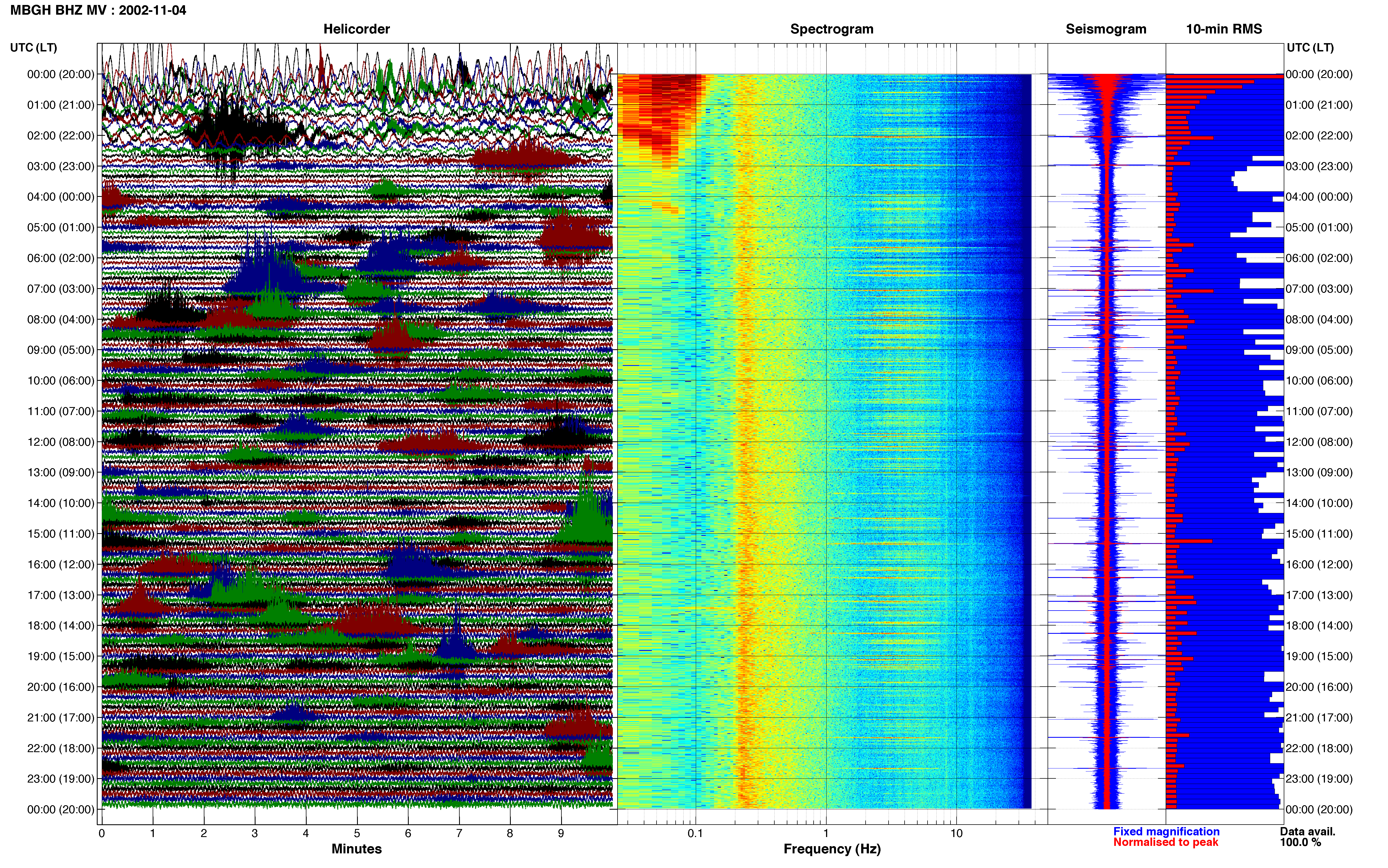Click the '10' tick on the Frequency axis
This screenshot has height=868, width=1388.
(x=956, y=833)
